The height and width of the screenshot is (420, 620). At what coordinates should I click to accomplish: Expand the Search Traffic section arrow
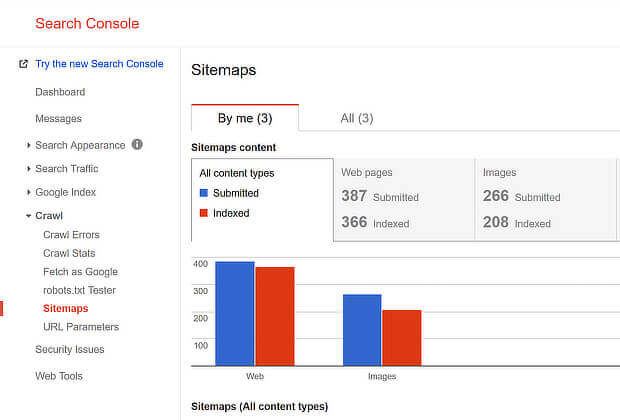[28, 169]
